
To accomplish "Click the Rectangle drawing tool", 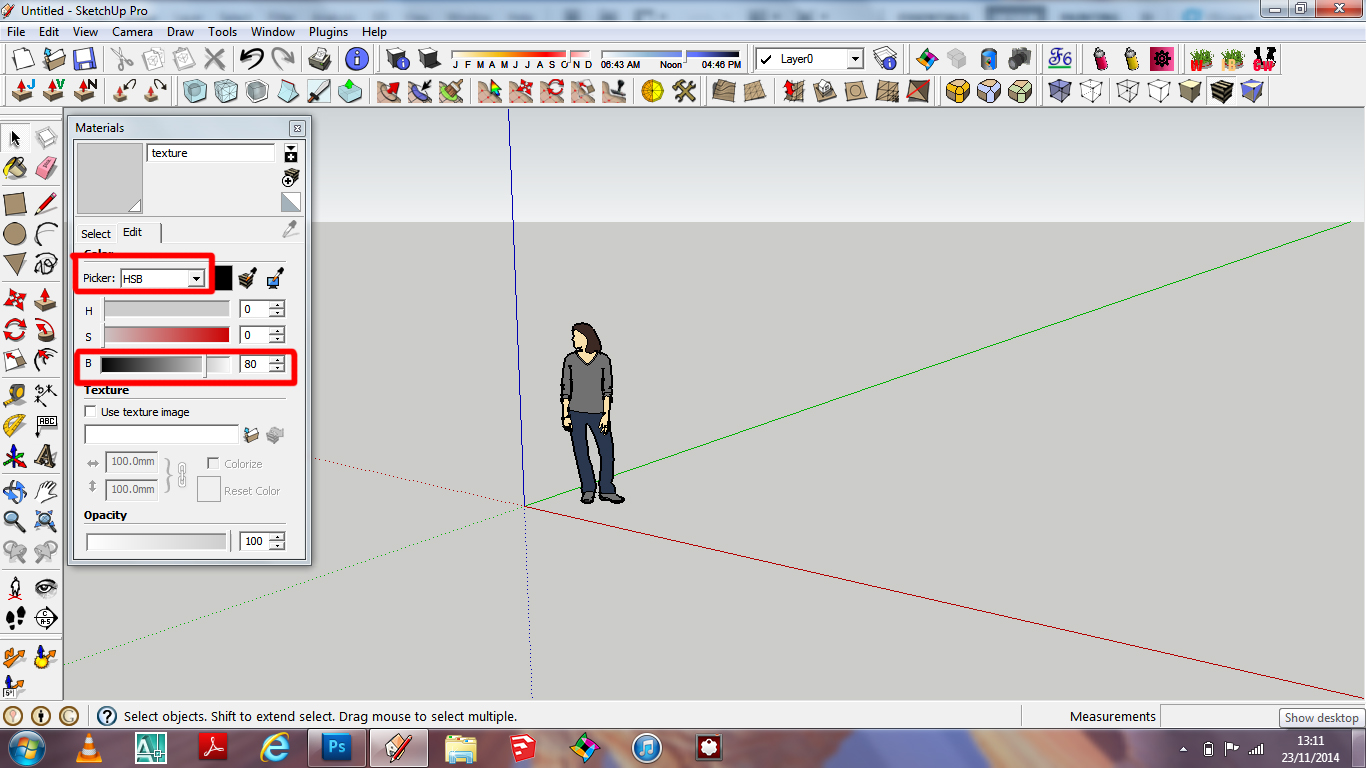I will [x=15, y=204].
